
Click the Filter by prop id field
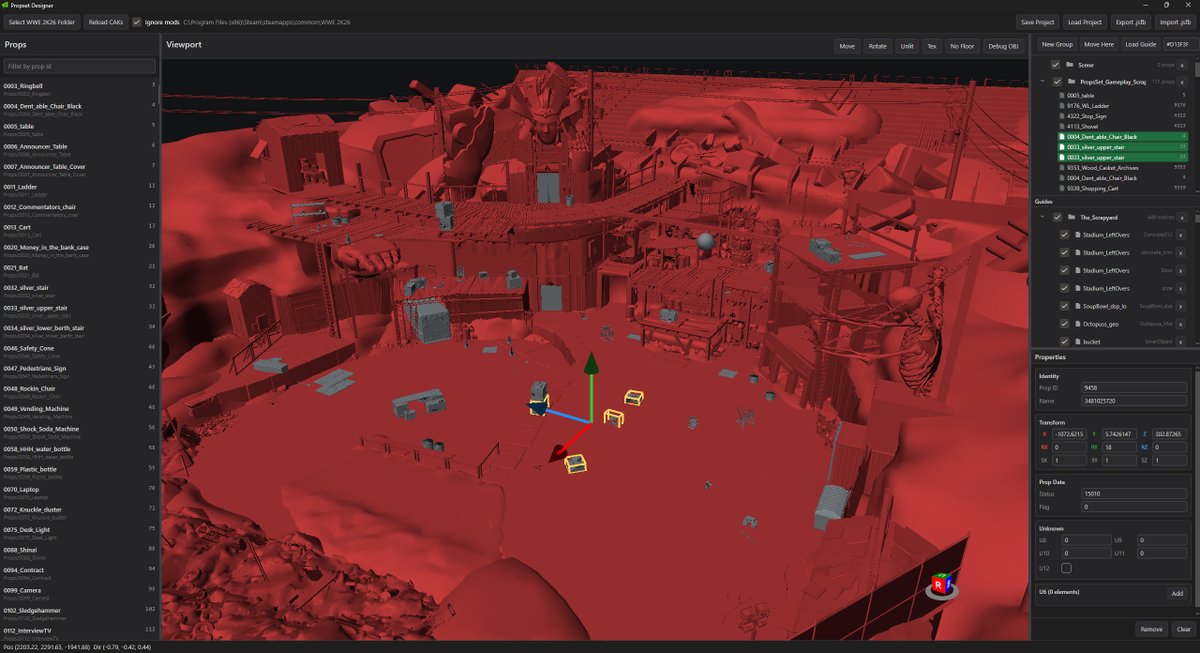(x=80, y=66)
